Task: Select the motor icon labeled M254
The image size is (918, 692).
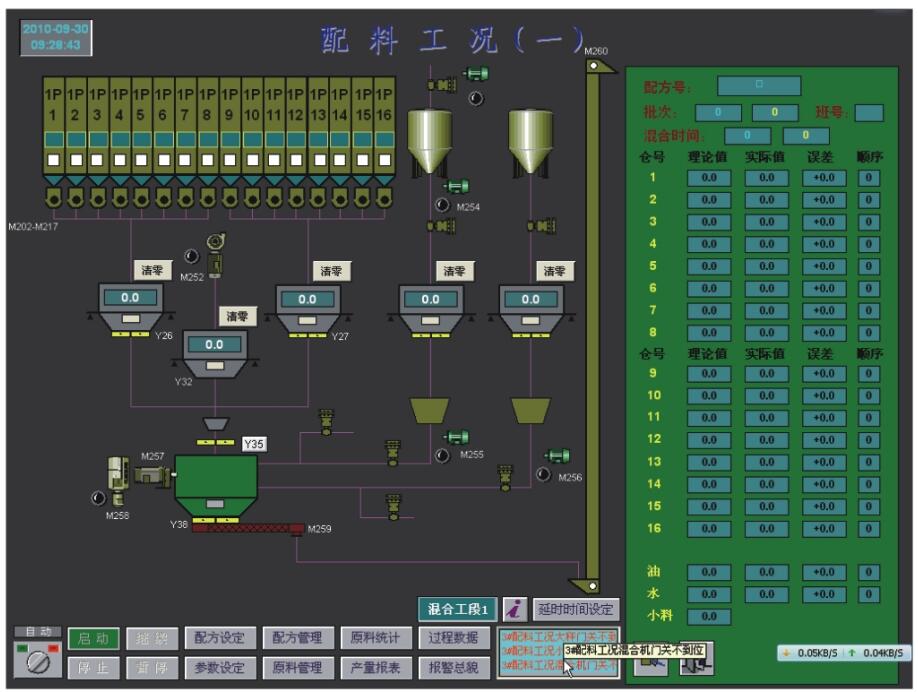Action: (458, 186)
